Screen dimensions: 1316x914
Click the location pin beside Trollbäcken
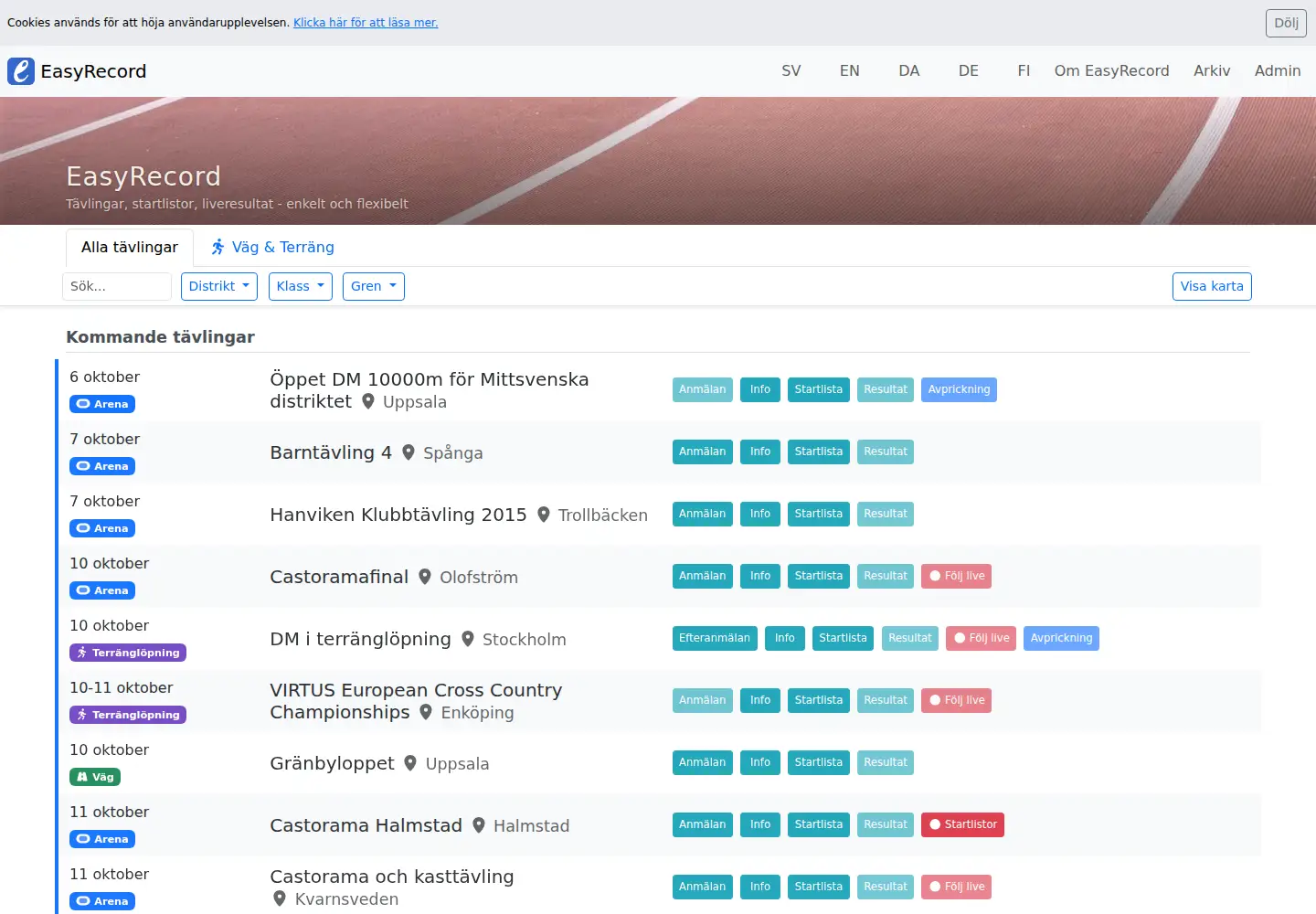[x=544, y=515]
